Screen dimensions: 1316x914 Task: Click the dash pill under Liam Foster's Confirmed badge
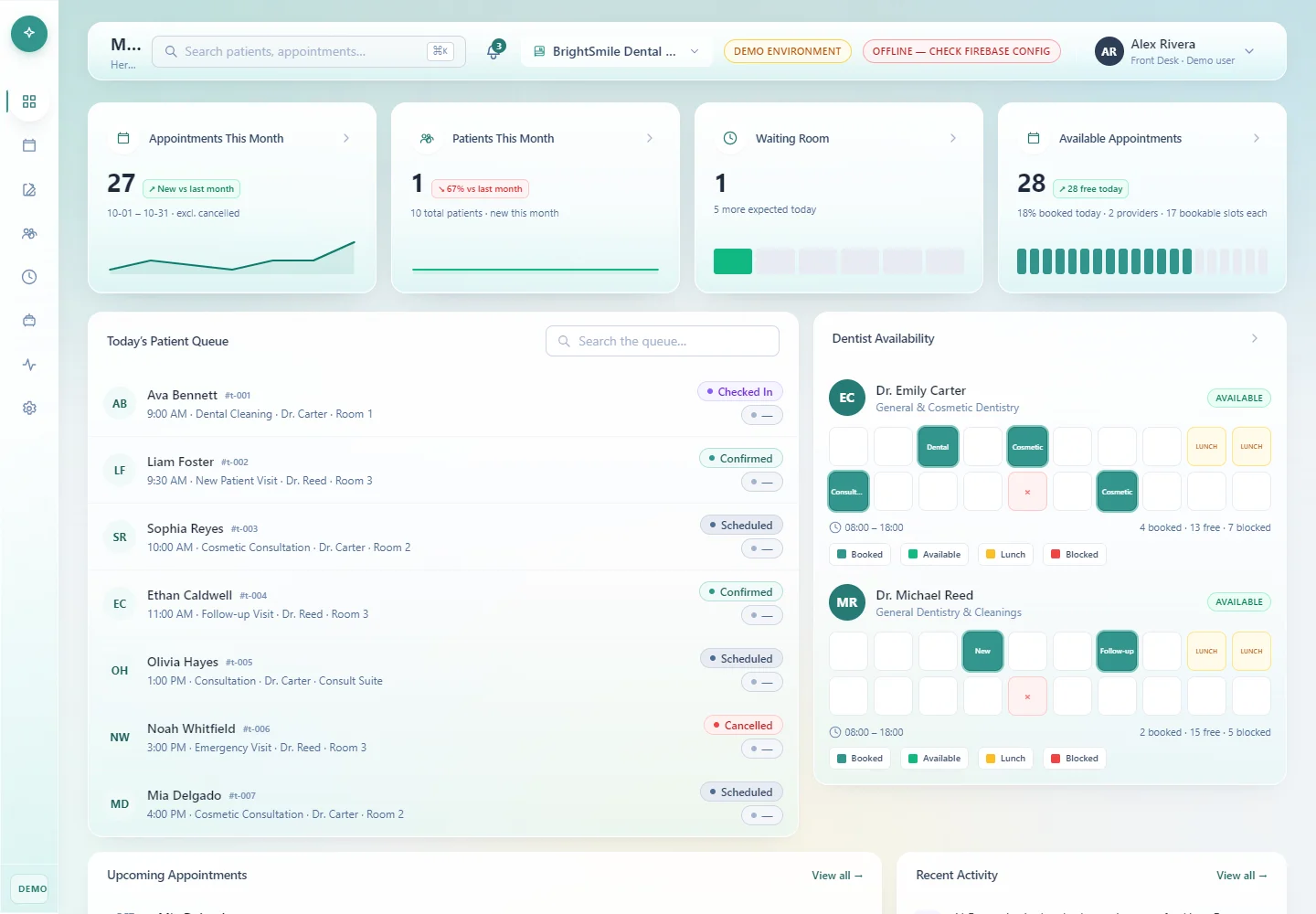pos(762,482)
